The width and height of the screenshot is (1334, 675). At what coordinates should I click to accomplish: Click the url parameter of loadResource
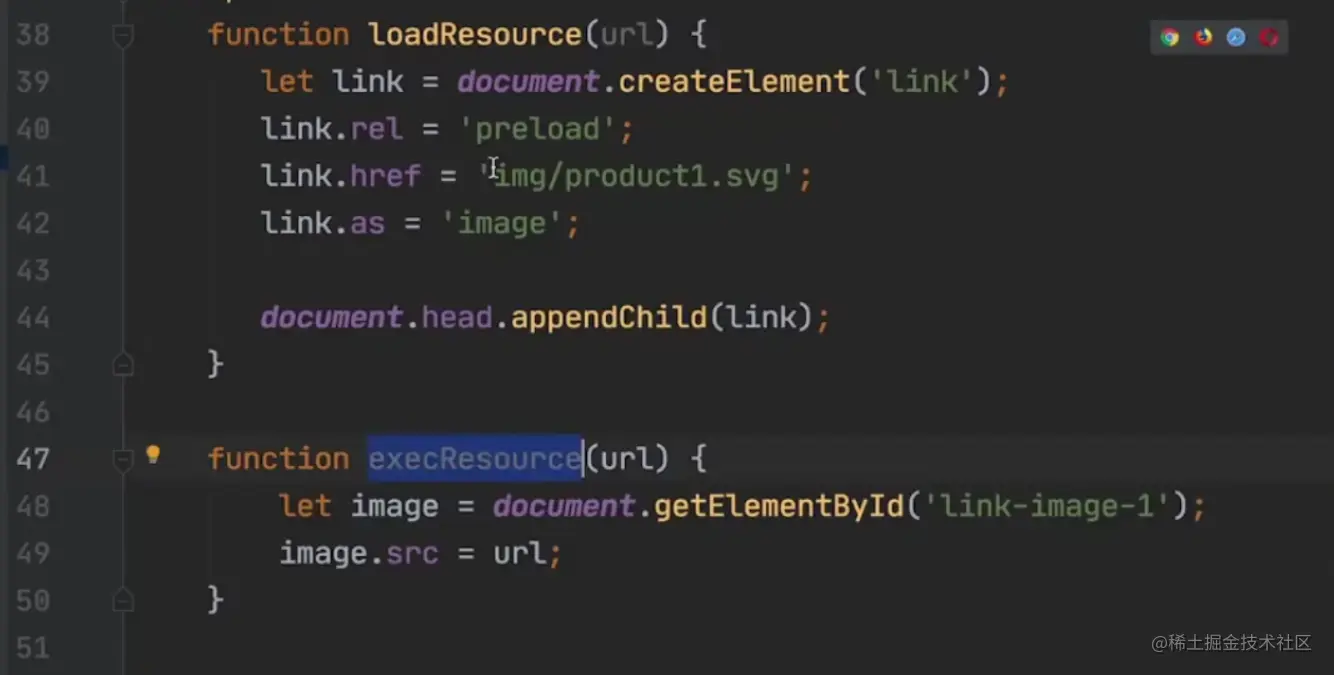[x=627, y=35]
